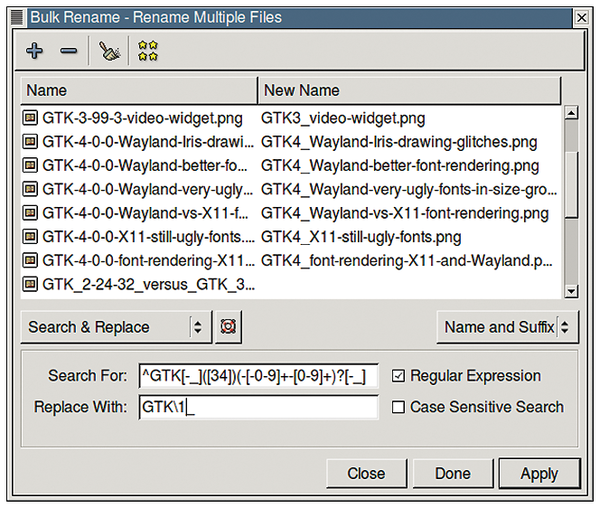The width and height of the screenshot is (600, 508).
Task: Remove selected files with the minus icon
Action: coord(68,50)
